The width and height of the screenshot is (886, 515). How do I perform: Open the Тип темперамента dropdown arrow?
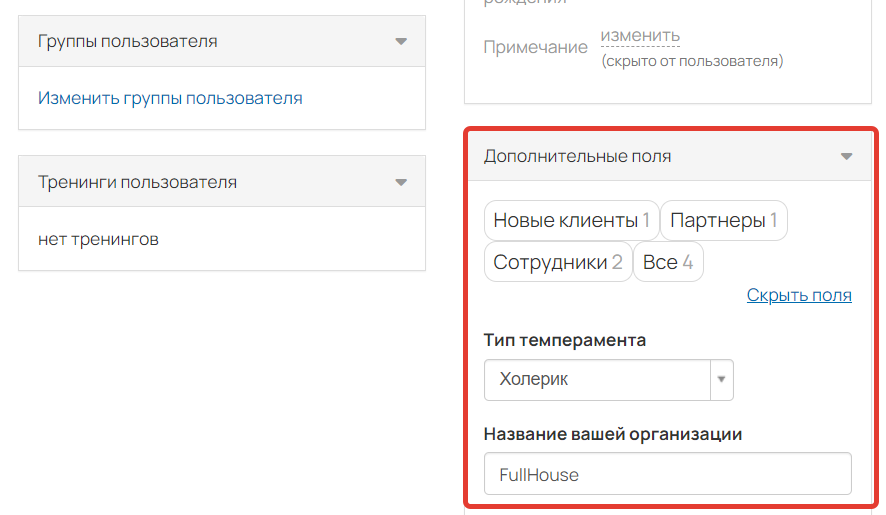pyautogui.click(x=722, y=379)
